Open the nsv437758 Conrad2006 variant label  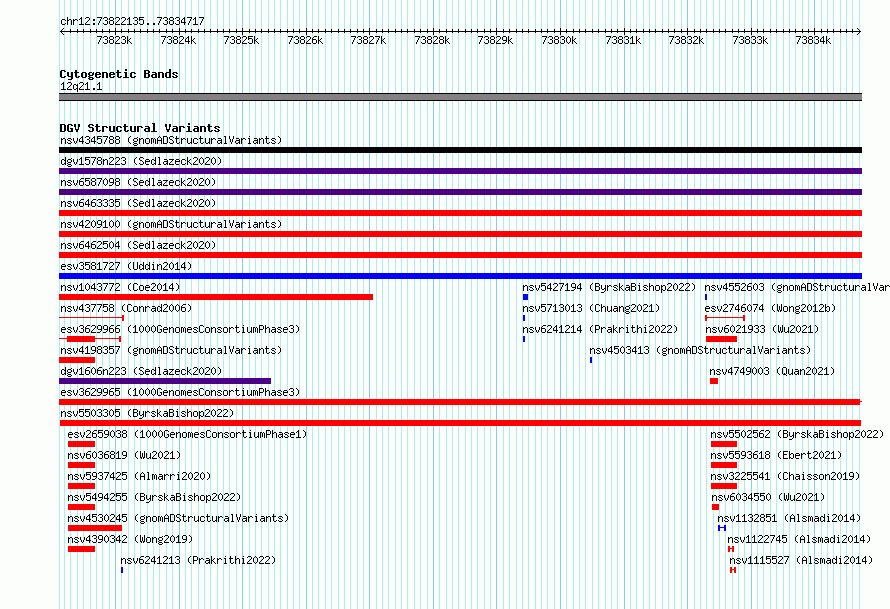tap(126, 308)
